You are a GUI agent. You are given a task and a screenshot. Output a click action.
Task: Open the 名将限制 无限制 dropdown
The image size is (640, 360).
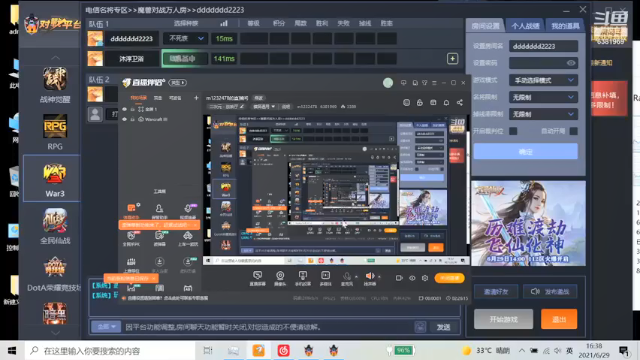click(543, 97)
